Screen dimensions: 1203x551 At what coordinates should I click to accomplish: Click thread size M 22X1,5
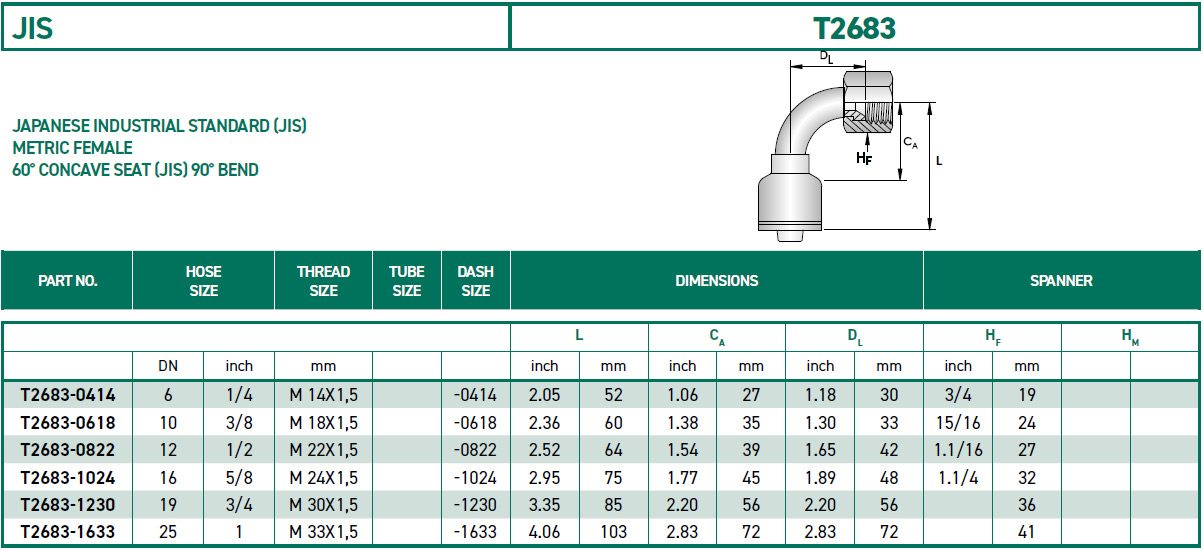click(323, 450)
